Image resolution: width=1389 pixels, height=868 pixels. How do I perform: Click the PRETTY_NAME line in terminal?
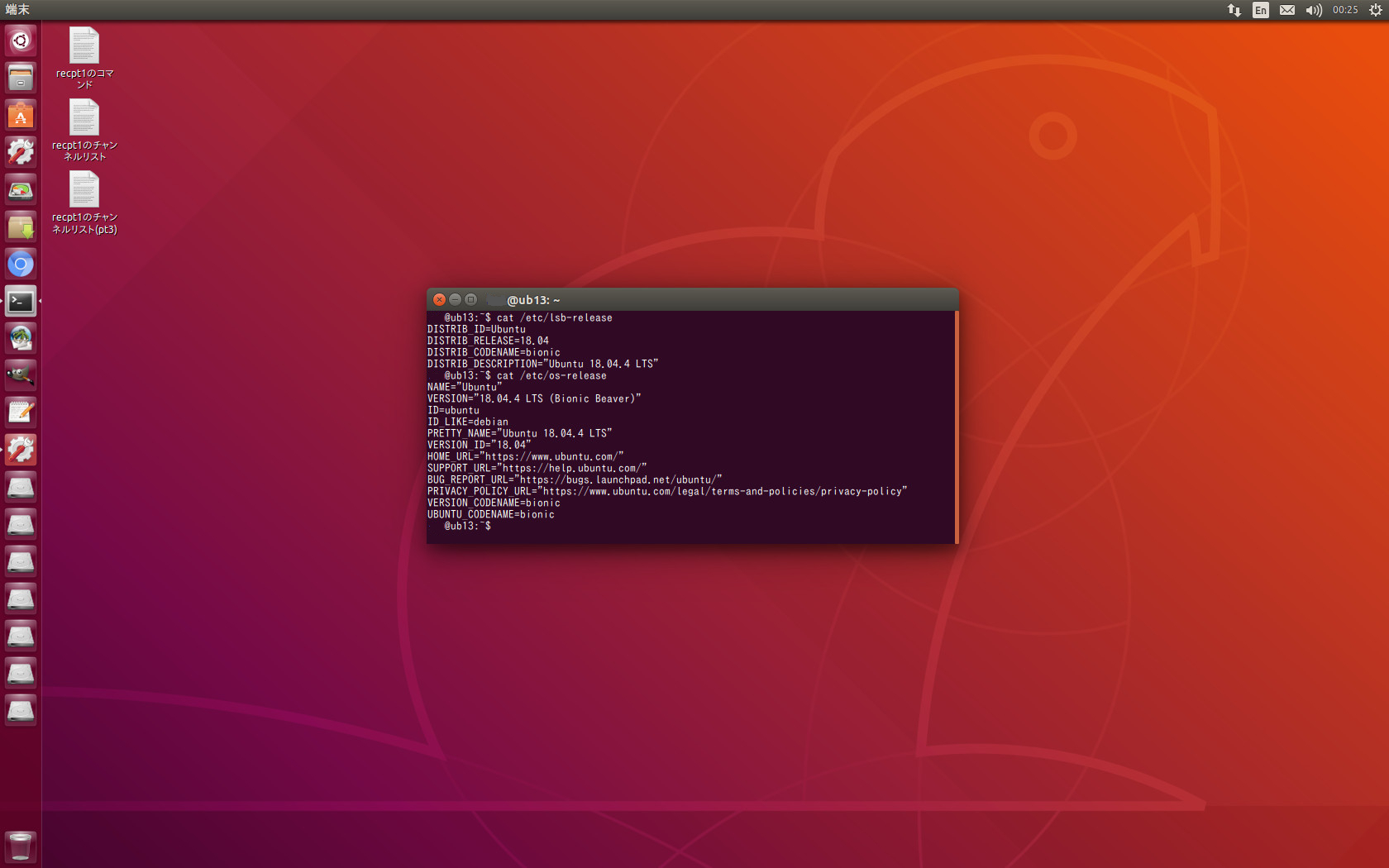pyautogui.click(x=520, y=433)
